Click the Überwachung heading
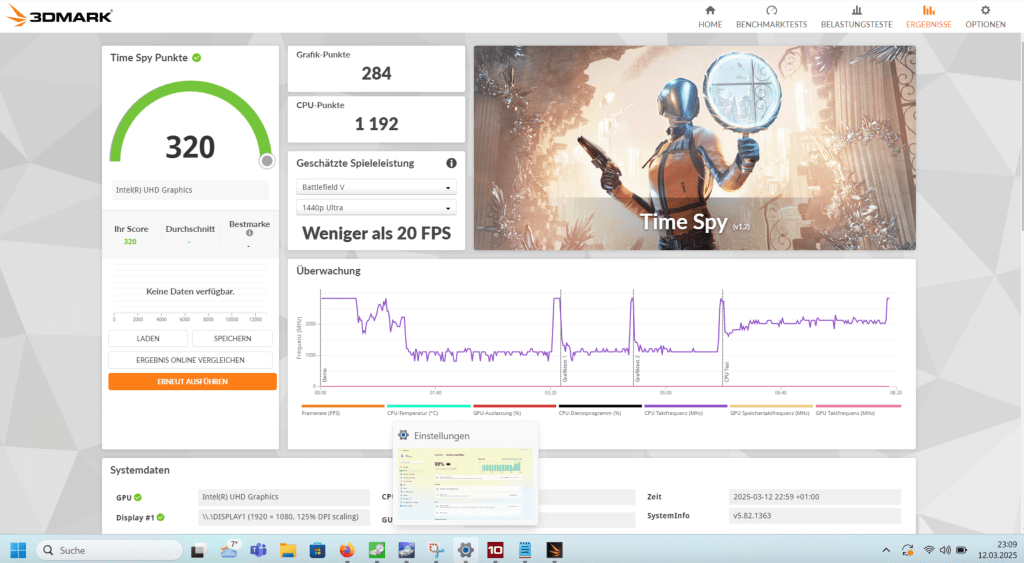 point(328,270)
